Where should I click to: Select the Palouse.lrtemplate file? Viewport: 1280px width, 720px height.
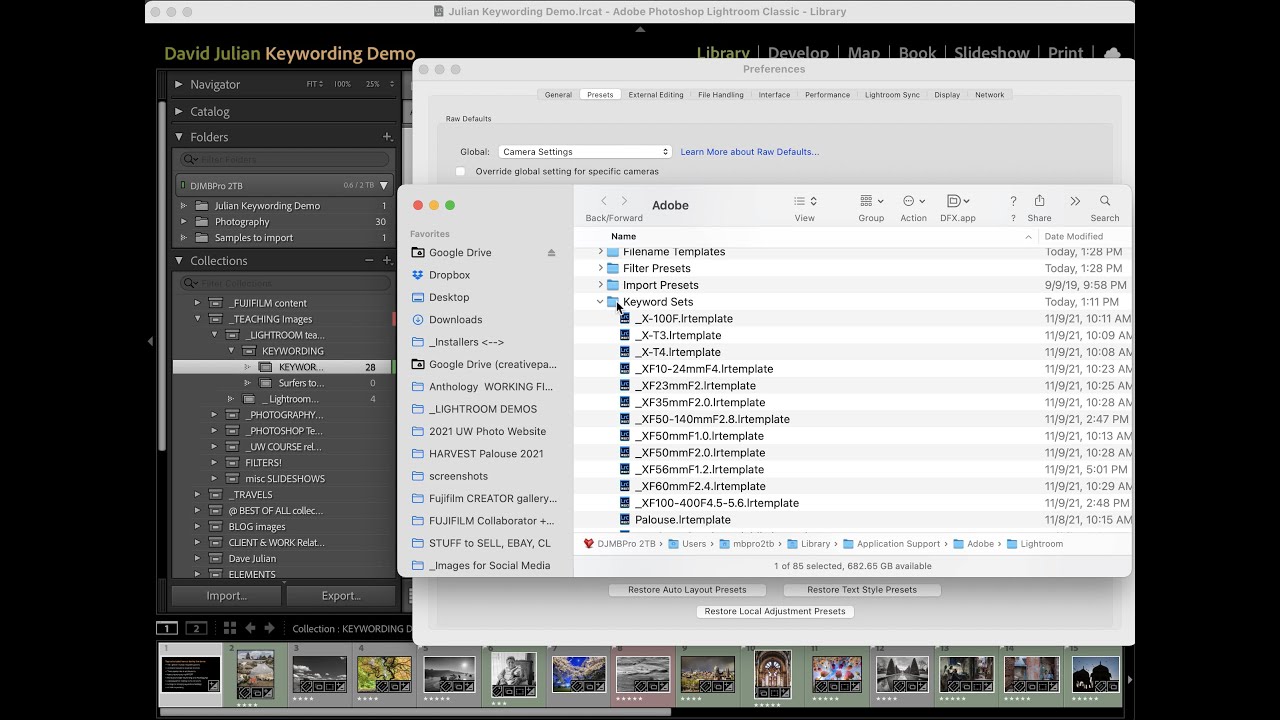tap(682, 520)
